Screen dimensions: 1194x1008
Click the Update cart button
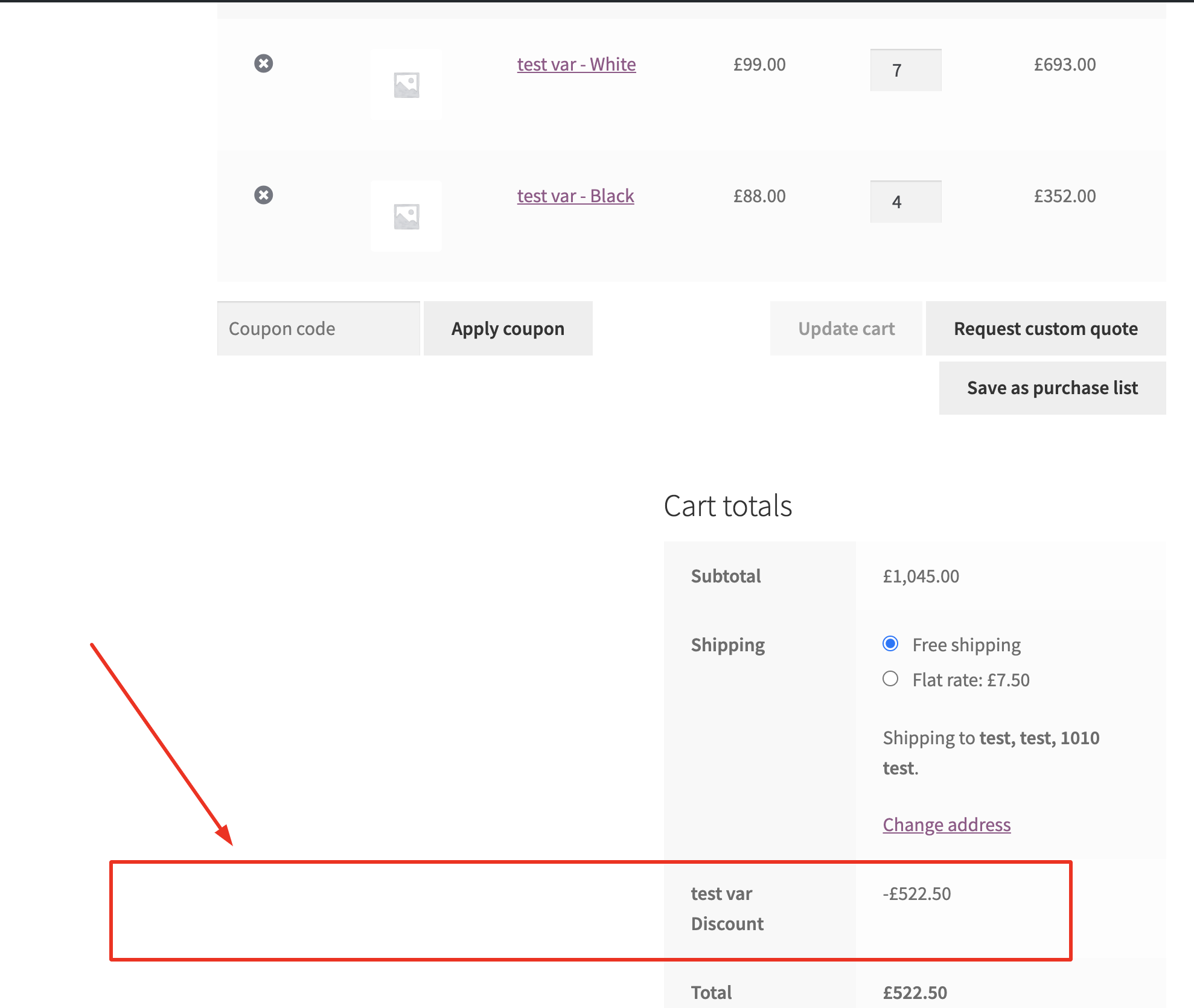pos(846,328)
